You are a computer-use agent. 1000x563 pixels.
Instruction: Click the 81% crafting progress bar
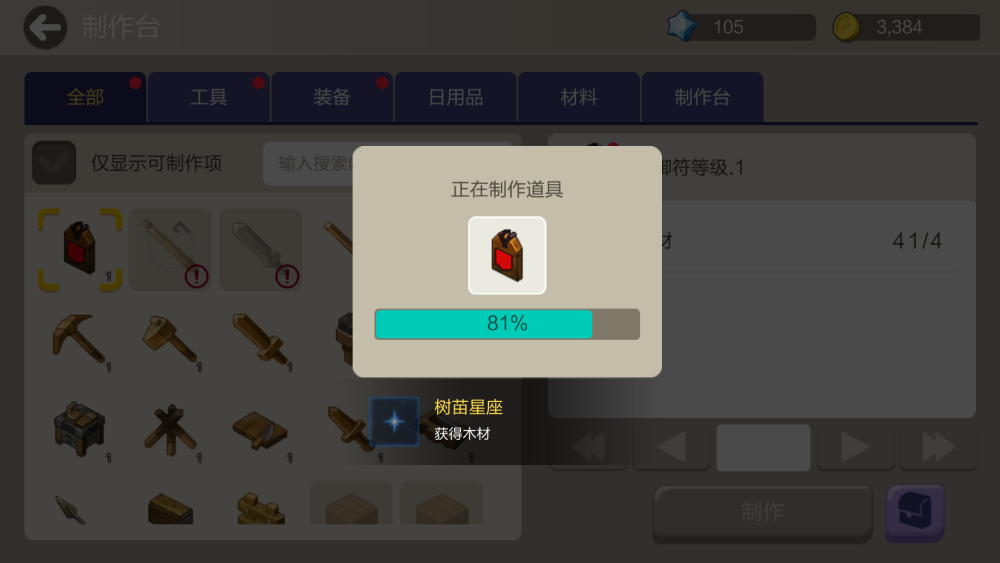(507, 324)
